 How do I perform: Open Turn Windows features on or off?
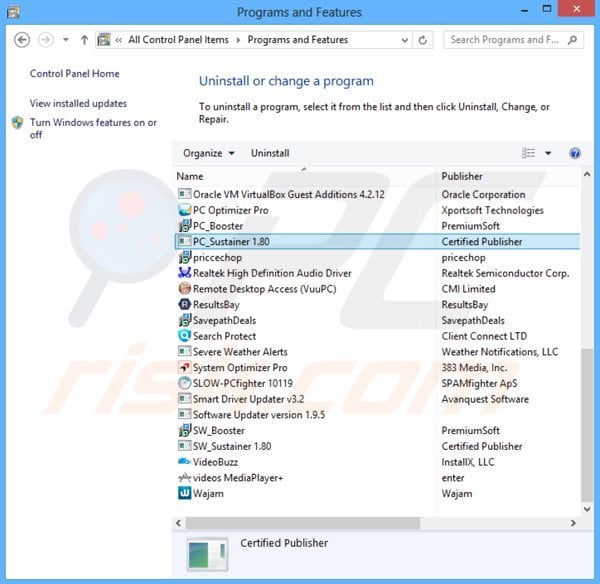(x=93, y=128)
